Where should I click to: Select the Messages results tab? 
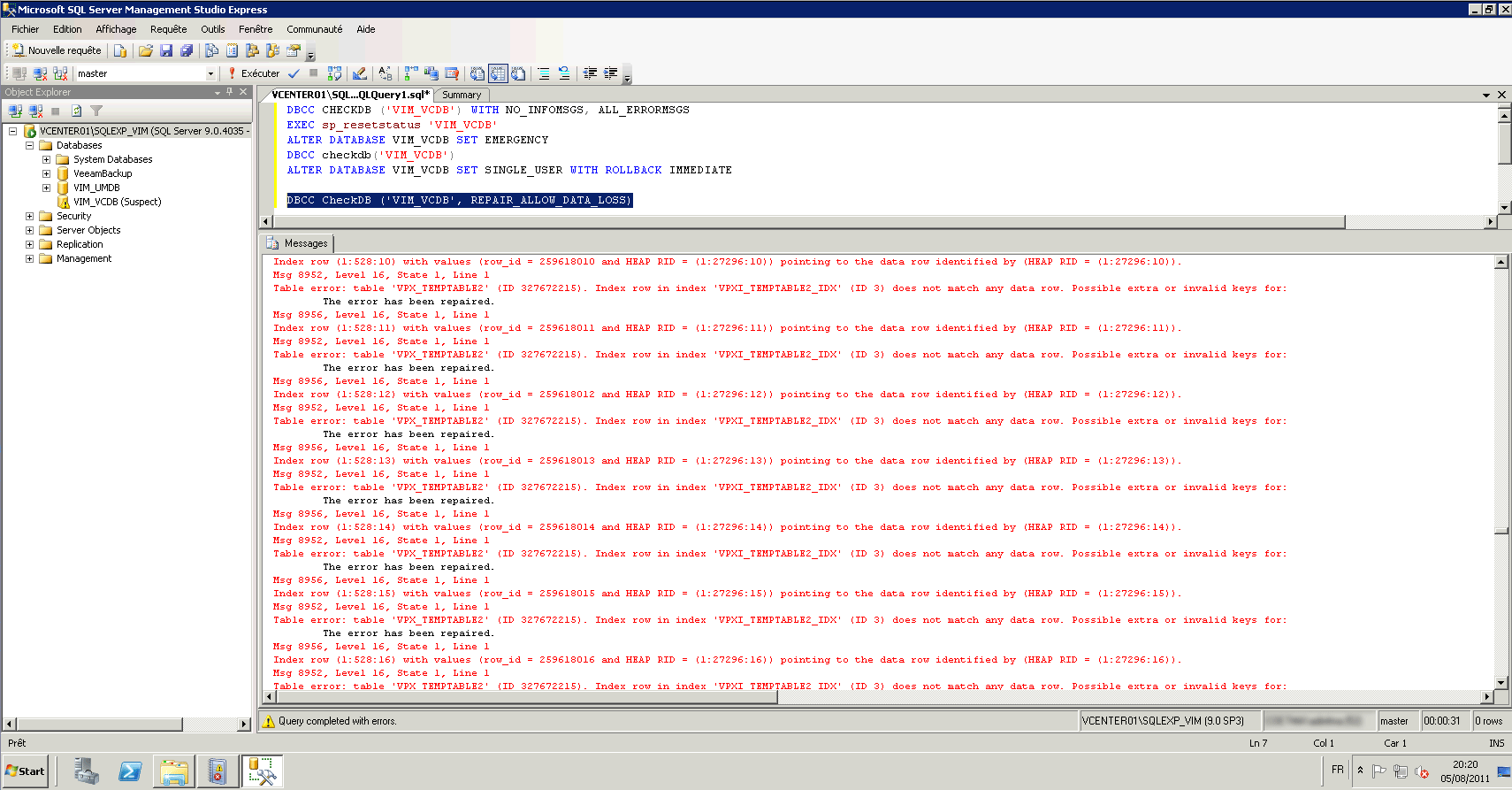[x=298, y=243]
